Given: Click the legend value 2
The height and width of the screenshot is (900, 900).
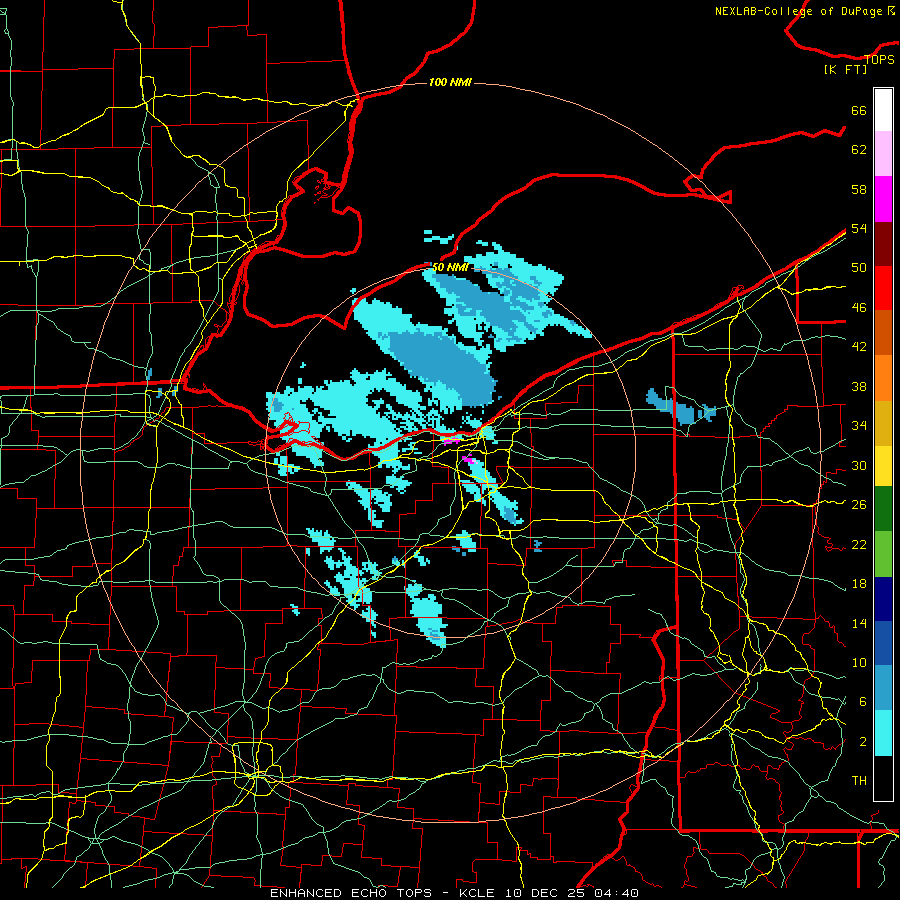Looking at the screenshot, I should [863, 741].
